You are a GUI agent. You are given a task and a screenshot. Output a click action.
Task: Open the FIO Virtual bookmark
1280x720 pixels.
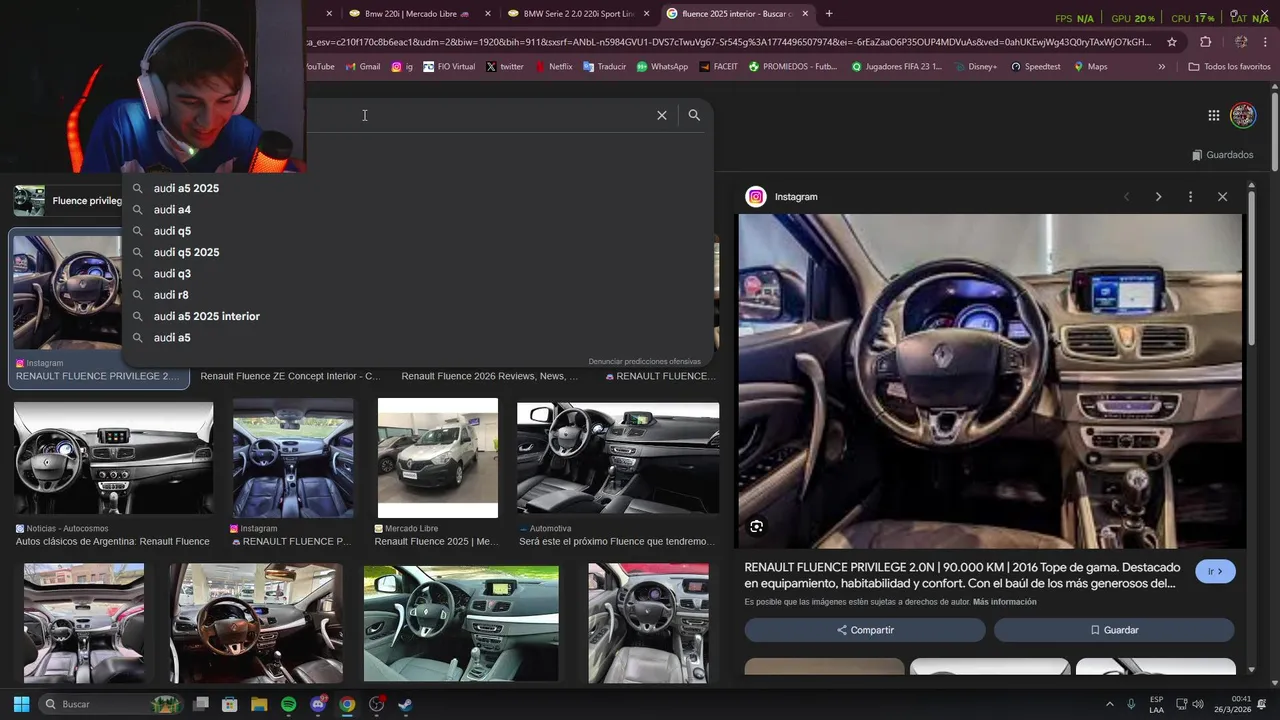(449, 67)
